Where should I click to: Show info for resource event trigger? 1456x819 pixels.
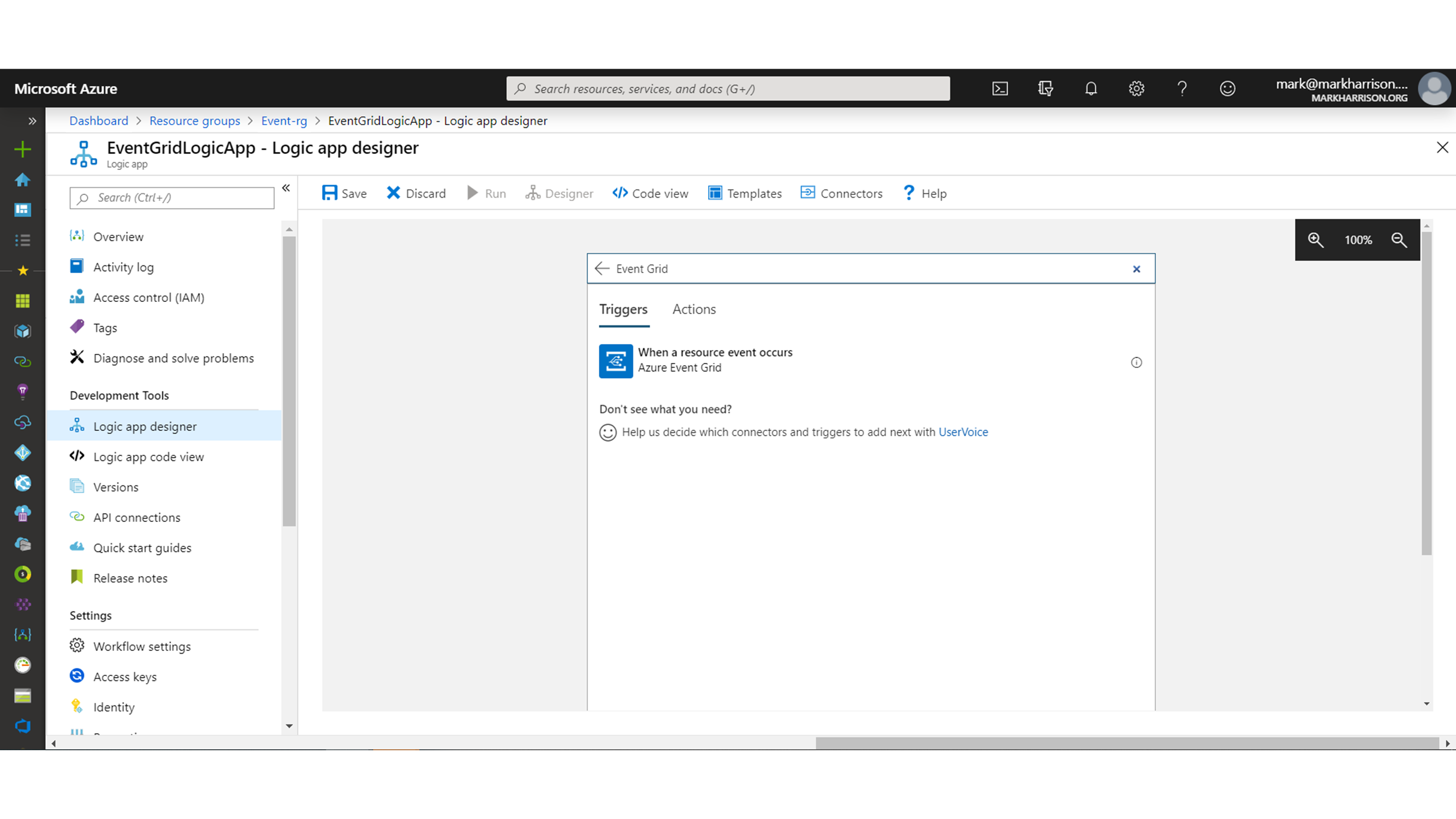pyautogui.click(x=1136, y=363)
